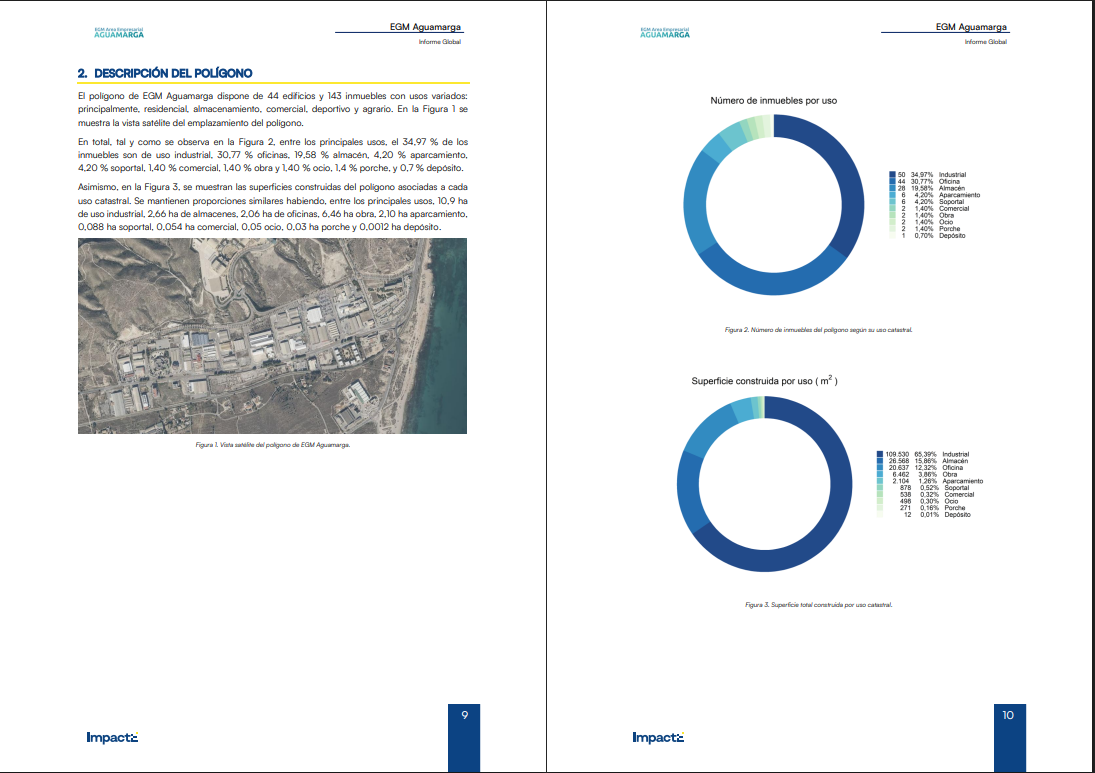Screen dimensions: 1095x773
Task: Click the satellite image of the polígono
Action: pos(272,336)
